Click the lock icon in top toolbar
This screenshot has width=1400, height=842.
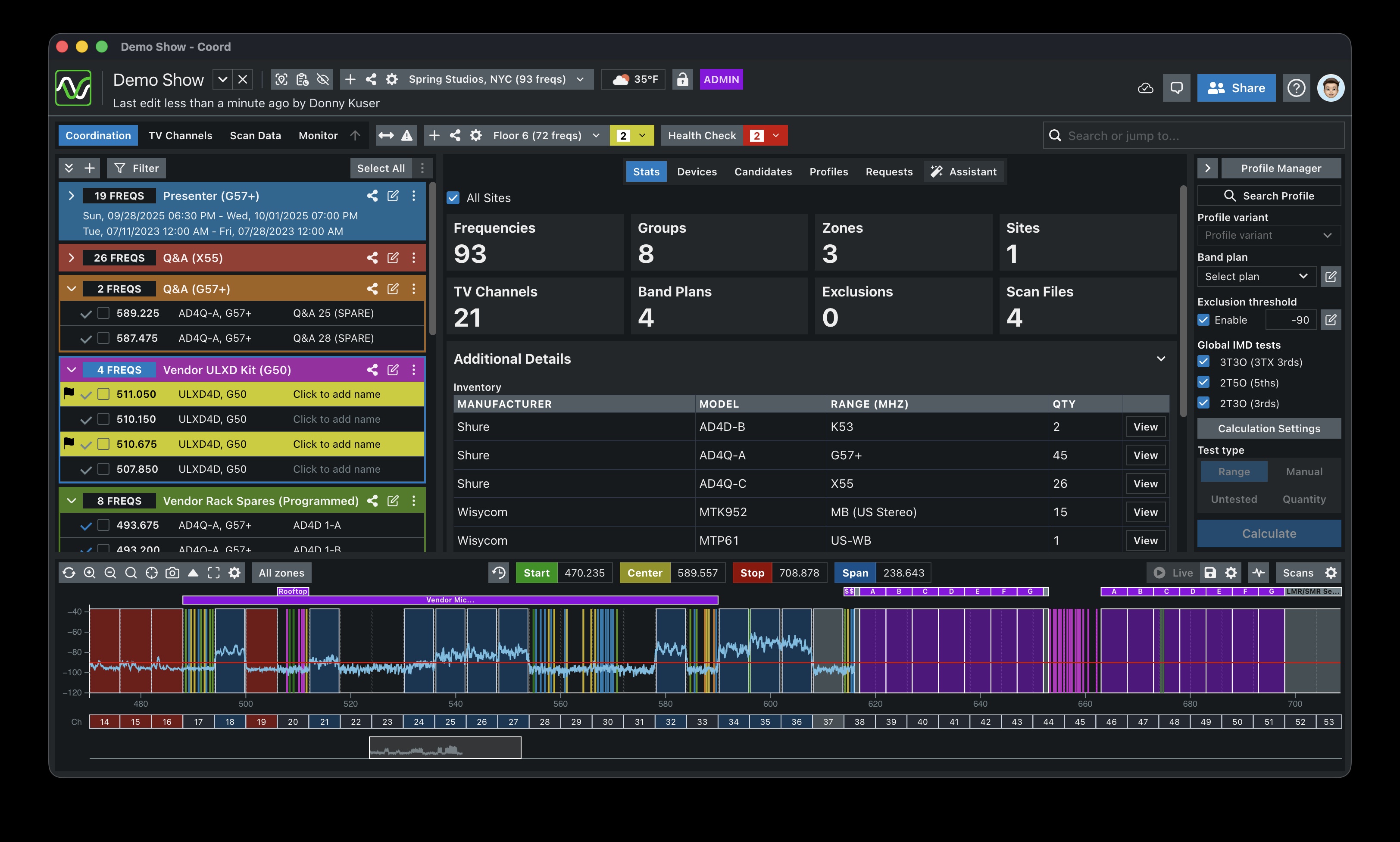682,79
